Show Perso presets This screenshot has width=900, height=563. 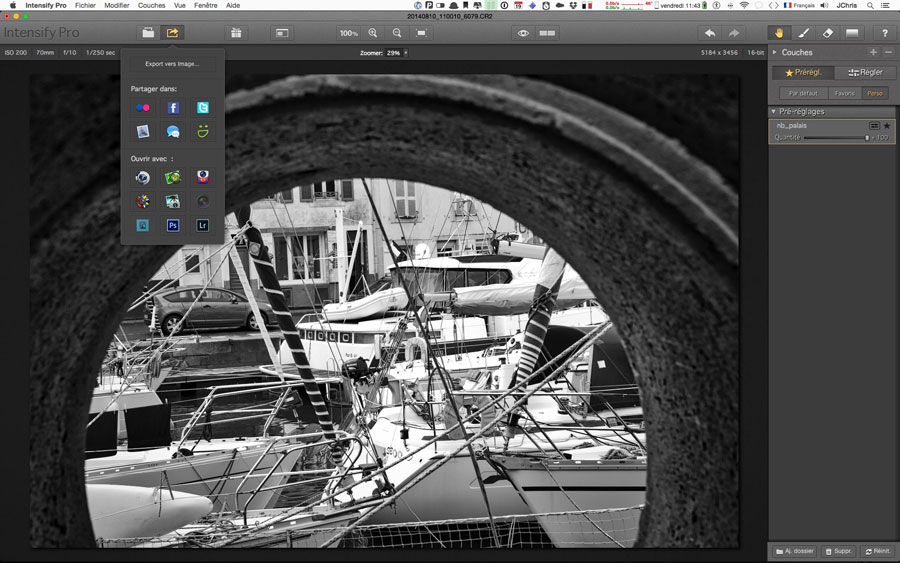(875, 93)
